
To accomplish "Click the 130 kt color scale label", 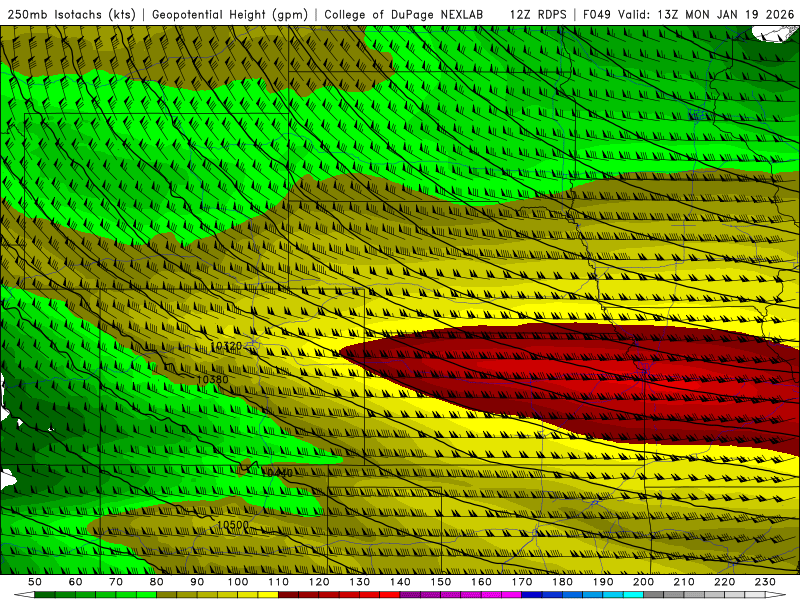I will pos(360,582).
